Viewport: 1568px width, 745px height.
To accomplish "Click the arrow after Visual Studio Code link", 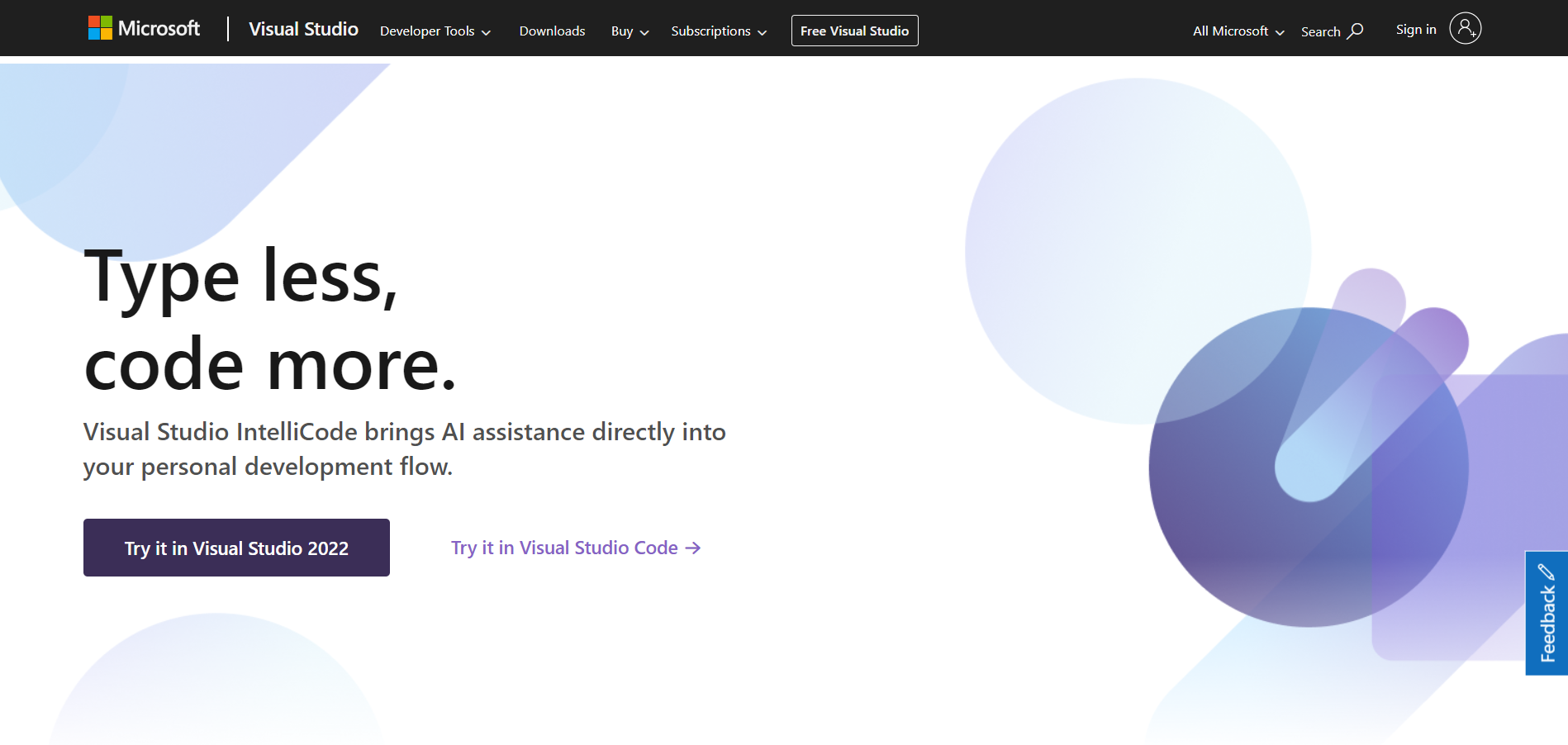I will [693, 548].
